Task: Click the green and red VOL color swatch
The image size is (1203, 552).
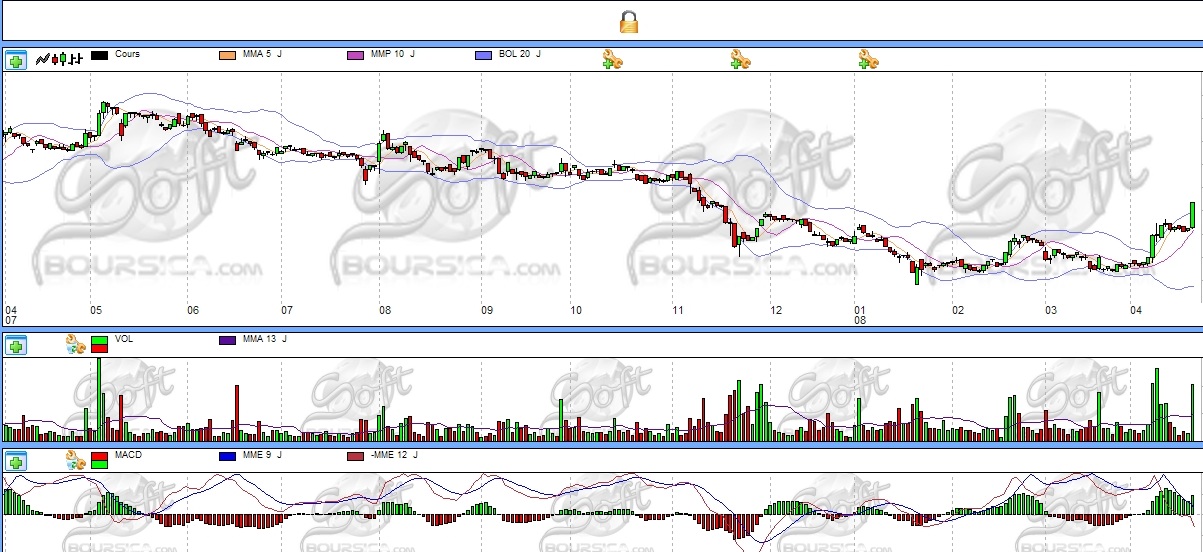Action: [x=99, y=345]
